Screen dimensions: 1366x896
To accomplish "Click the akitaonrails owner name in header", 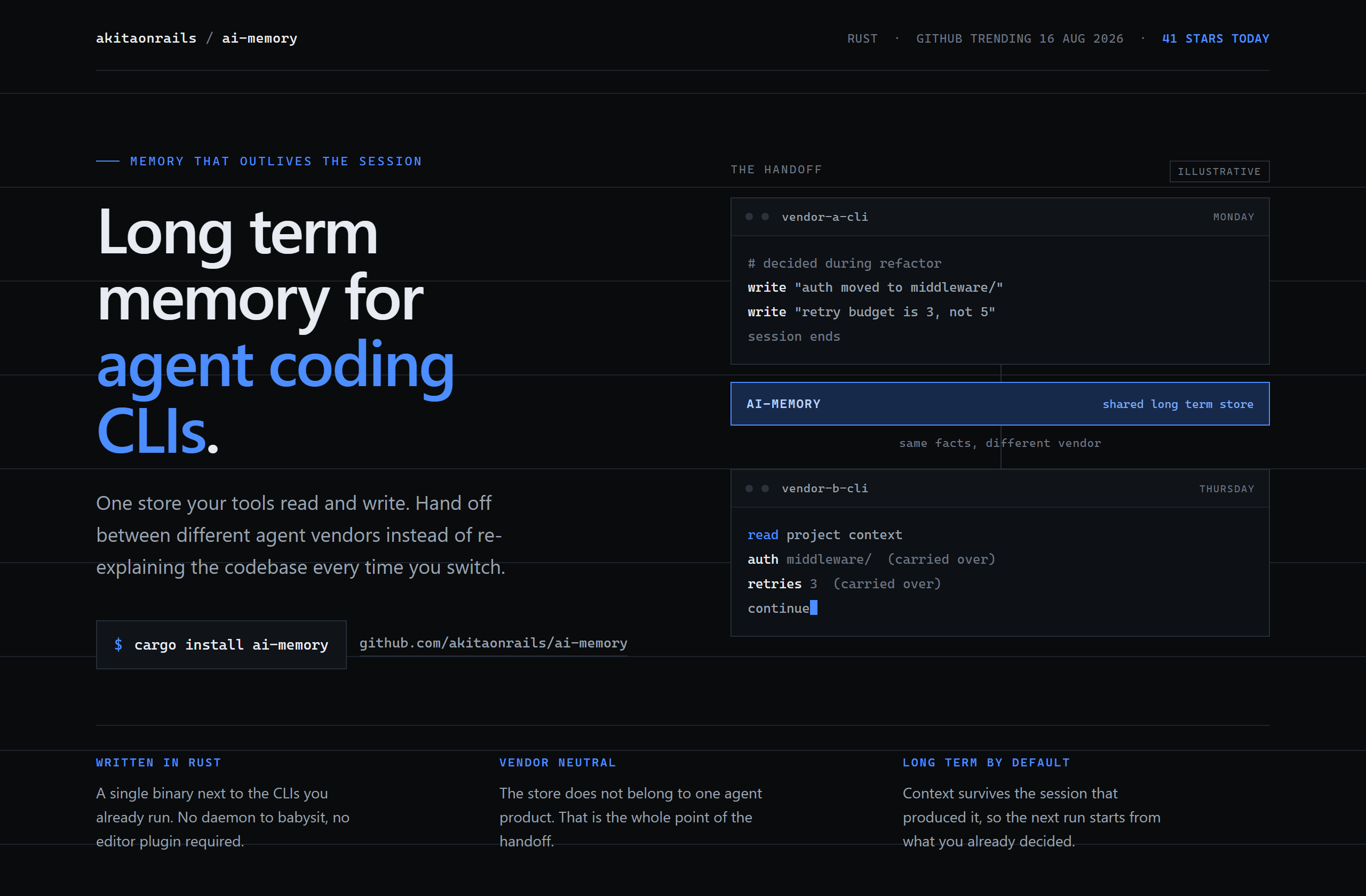I will coord(146,38).
